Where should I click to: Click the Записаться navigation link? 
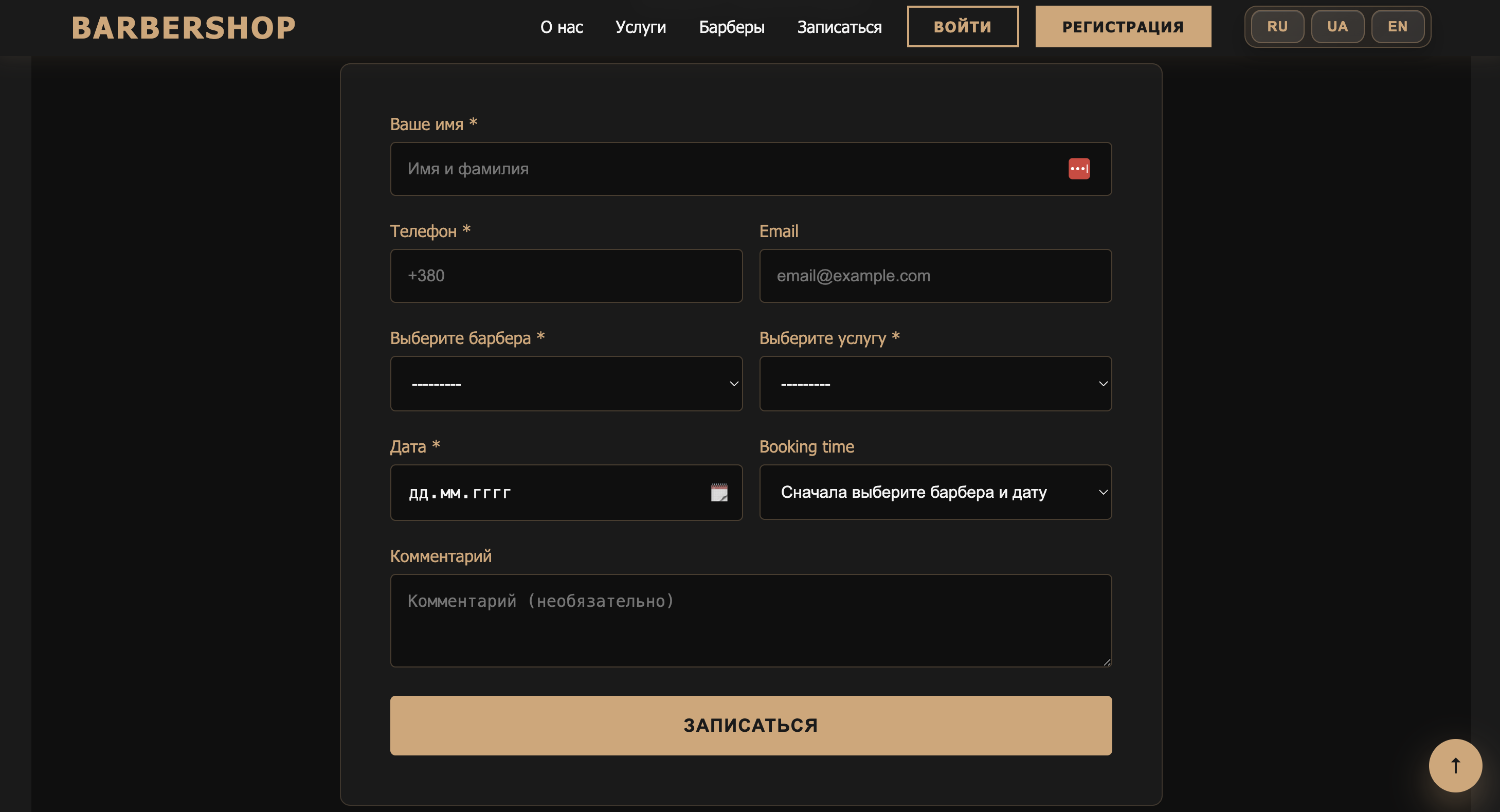point(839,27)
